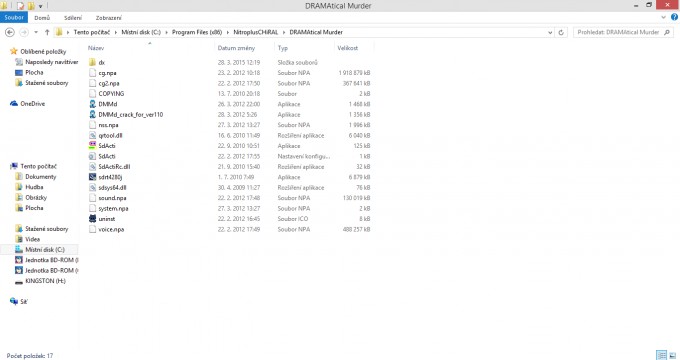Open the Zobrazení ribbon tab

pos(108,18)
